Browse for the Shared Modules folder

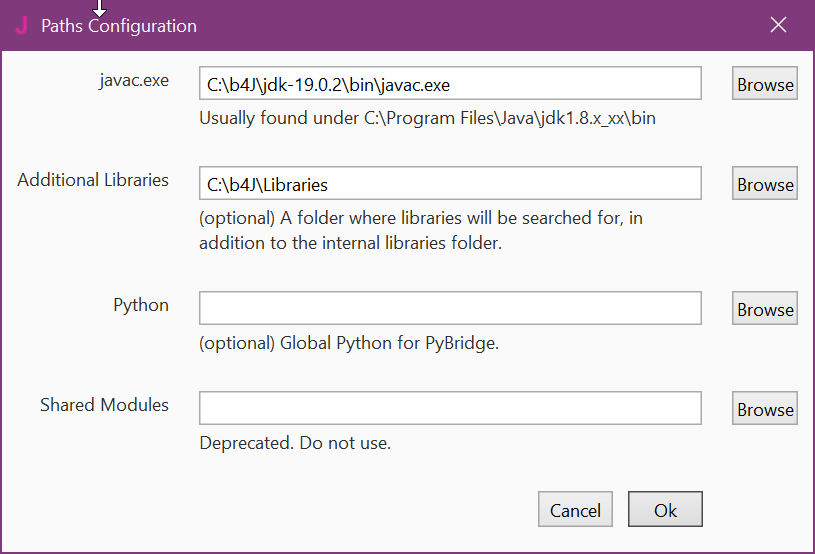[765, 408]
